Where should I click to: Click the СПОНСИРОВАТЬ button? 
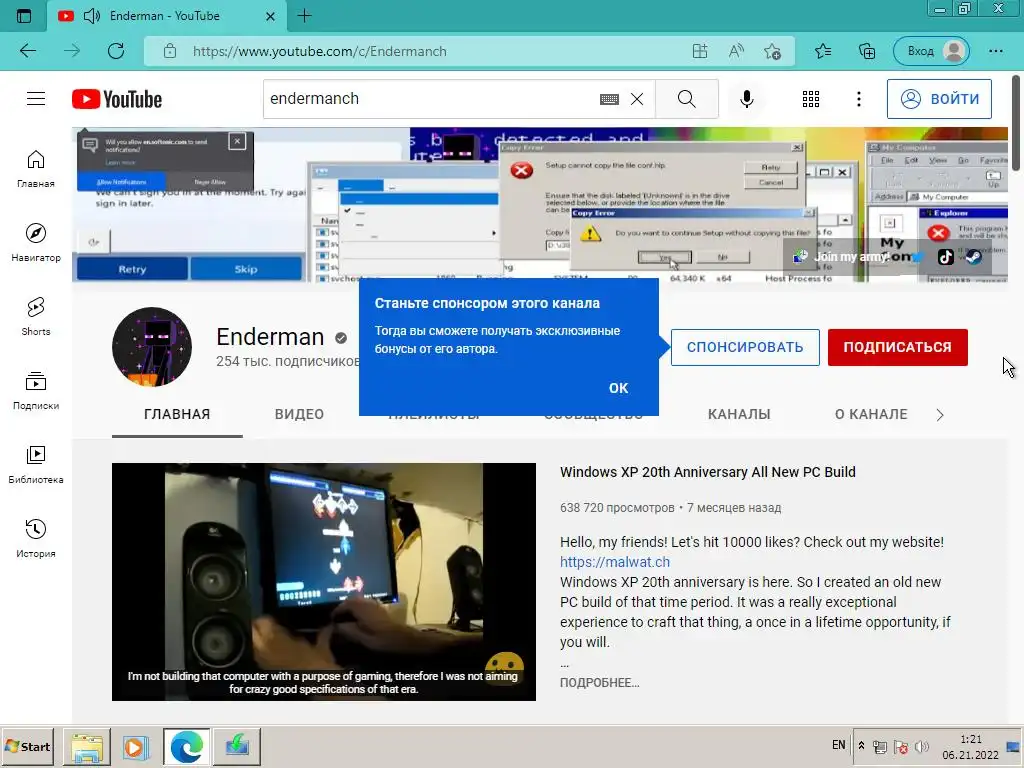[x=744, y=347]
